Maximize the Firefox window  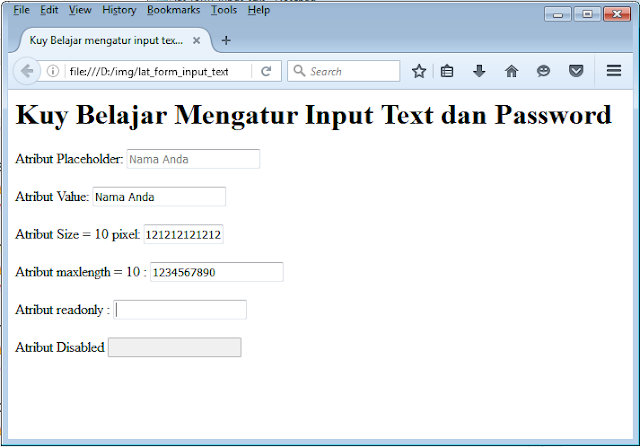pyautogui.click(x=587, y=14)
